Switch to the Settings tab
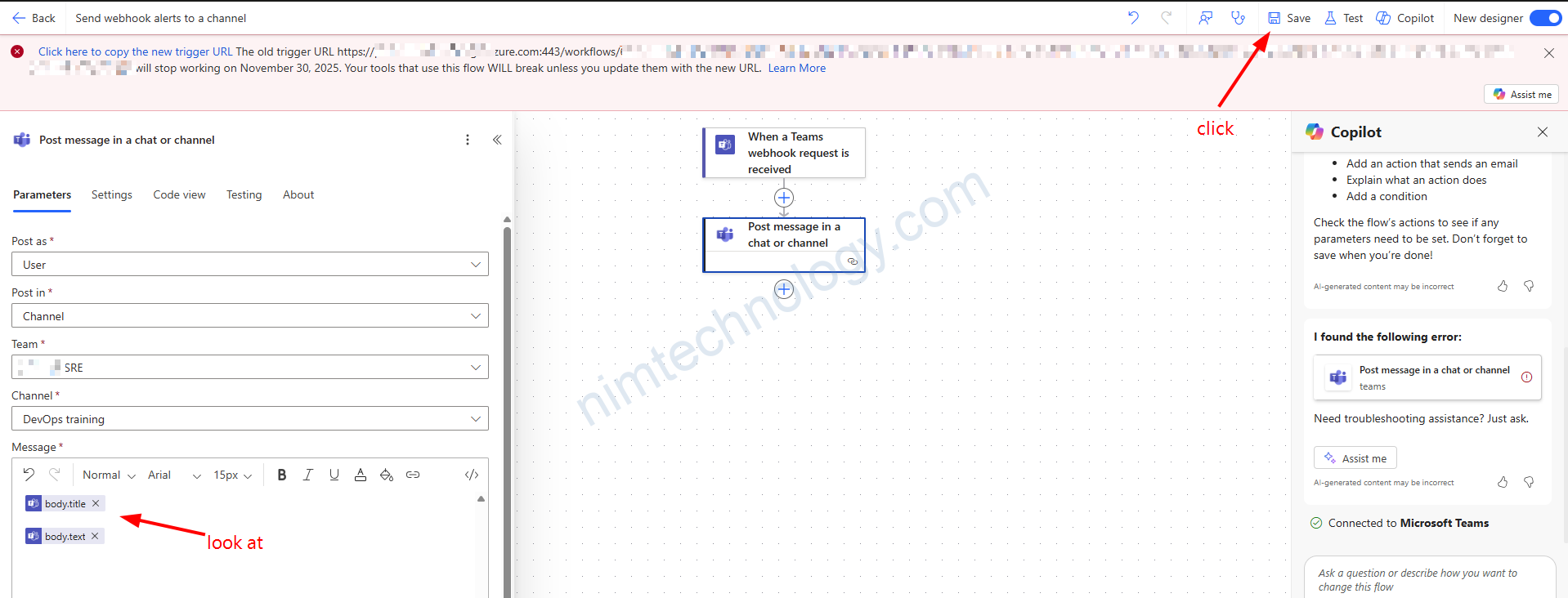This screenshot has width=1568, height=598. pyautogui.click(x=112, y=194)
